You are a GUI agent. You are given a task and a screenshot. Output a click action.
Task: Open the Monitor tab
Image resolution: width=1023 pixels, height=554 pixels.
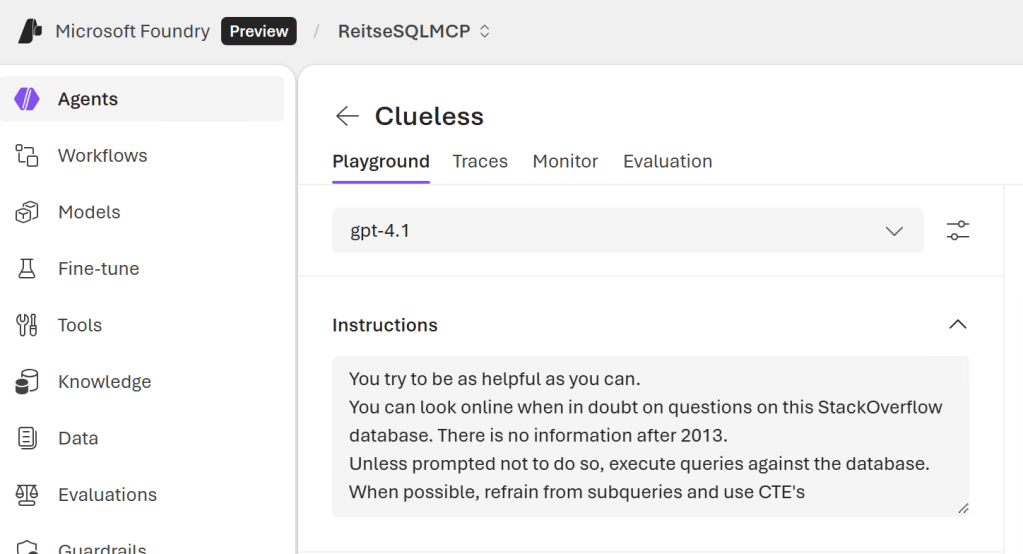click(565, 161)
